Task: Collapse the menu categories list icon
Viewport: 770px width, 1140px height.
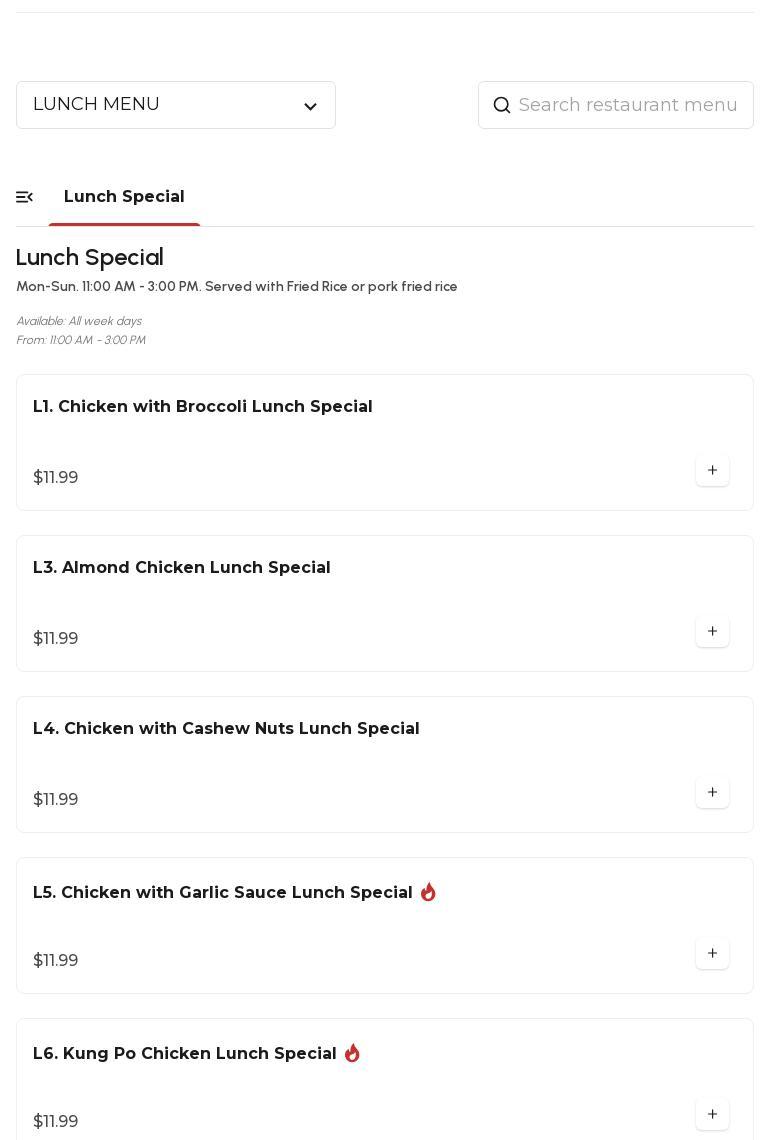Action: click(25, 197)
